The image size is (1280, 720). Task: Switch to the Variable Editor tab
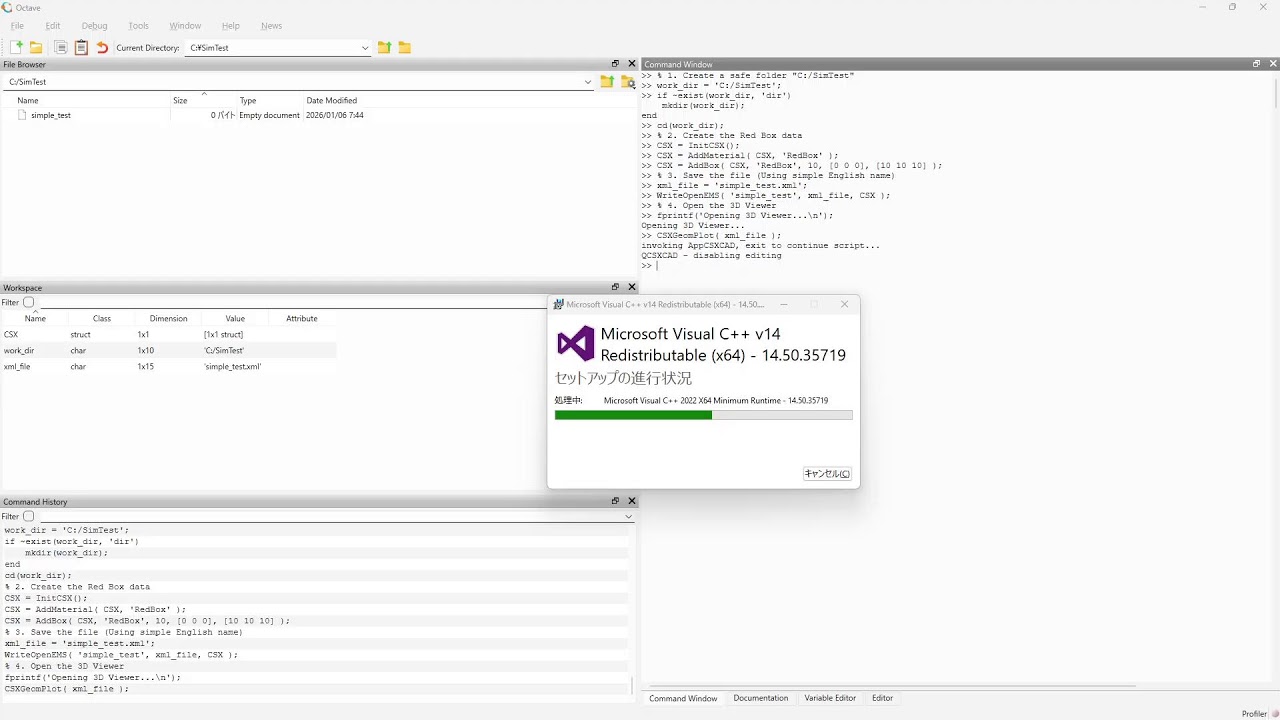(x=830, y=698)
